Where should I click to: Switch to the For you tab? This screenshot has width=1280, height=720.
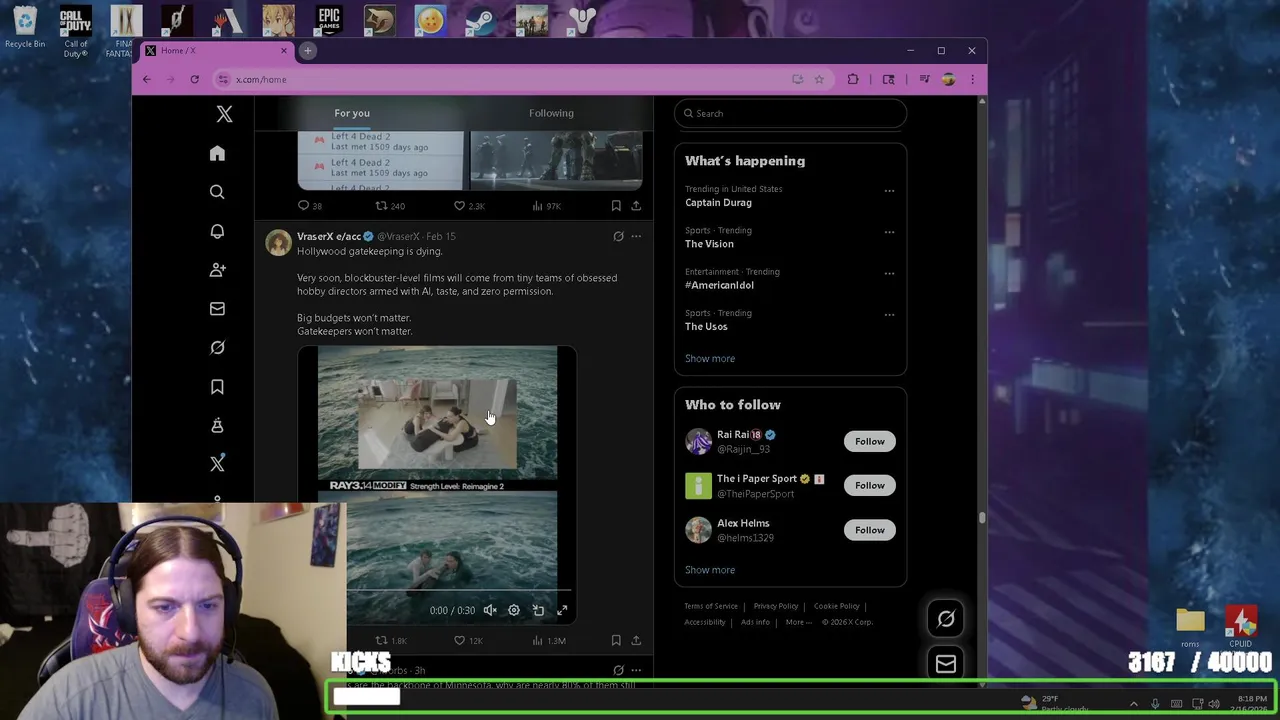[352, 113]
